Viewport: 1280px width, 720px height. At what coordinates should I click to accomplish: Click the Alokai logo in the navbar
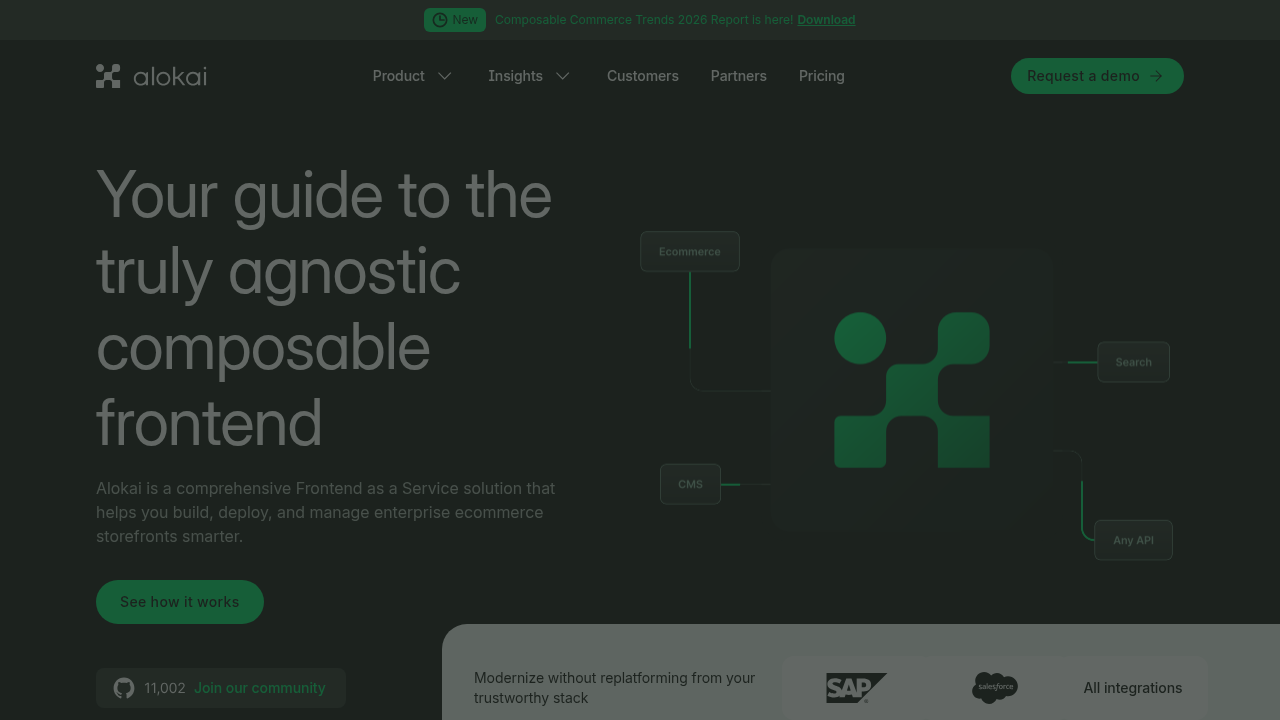pos(150,75)
